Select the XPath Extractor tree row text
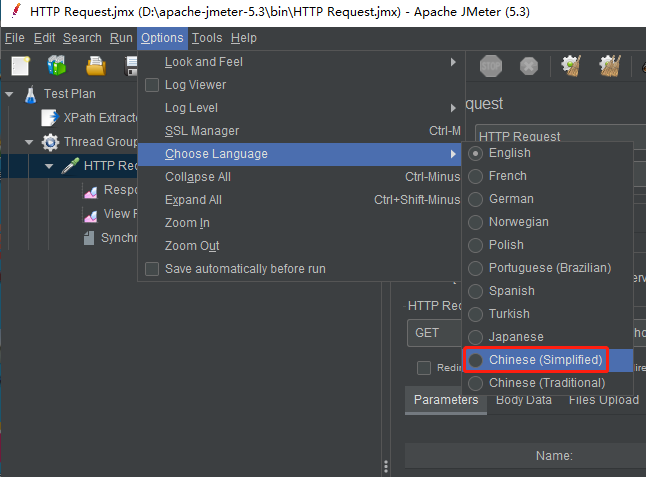 click(x=100, y=118)
